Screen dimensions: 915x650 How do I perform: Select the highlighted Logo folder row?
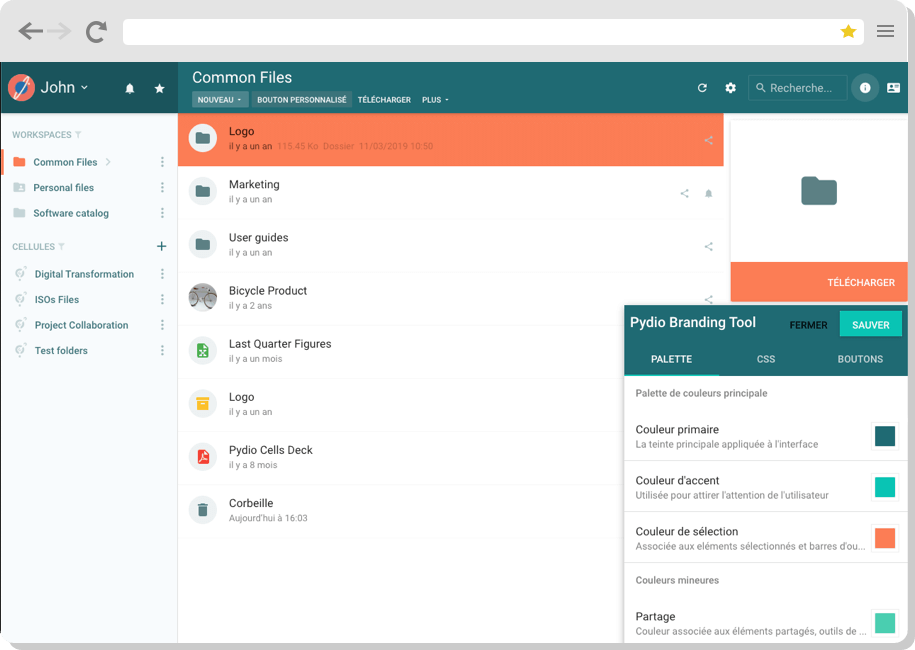[450, 139]
